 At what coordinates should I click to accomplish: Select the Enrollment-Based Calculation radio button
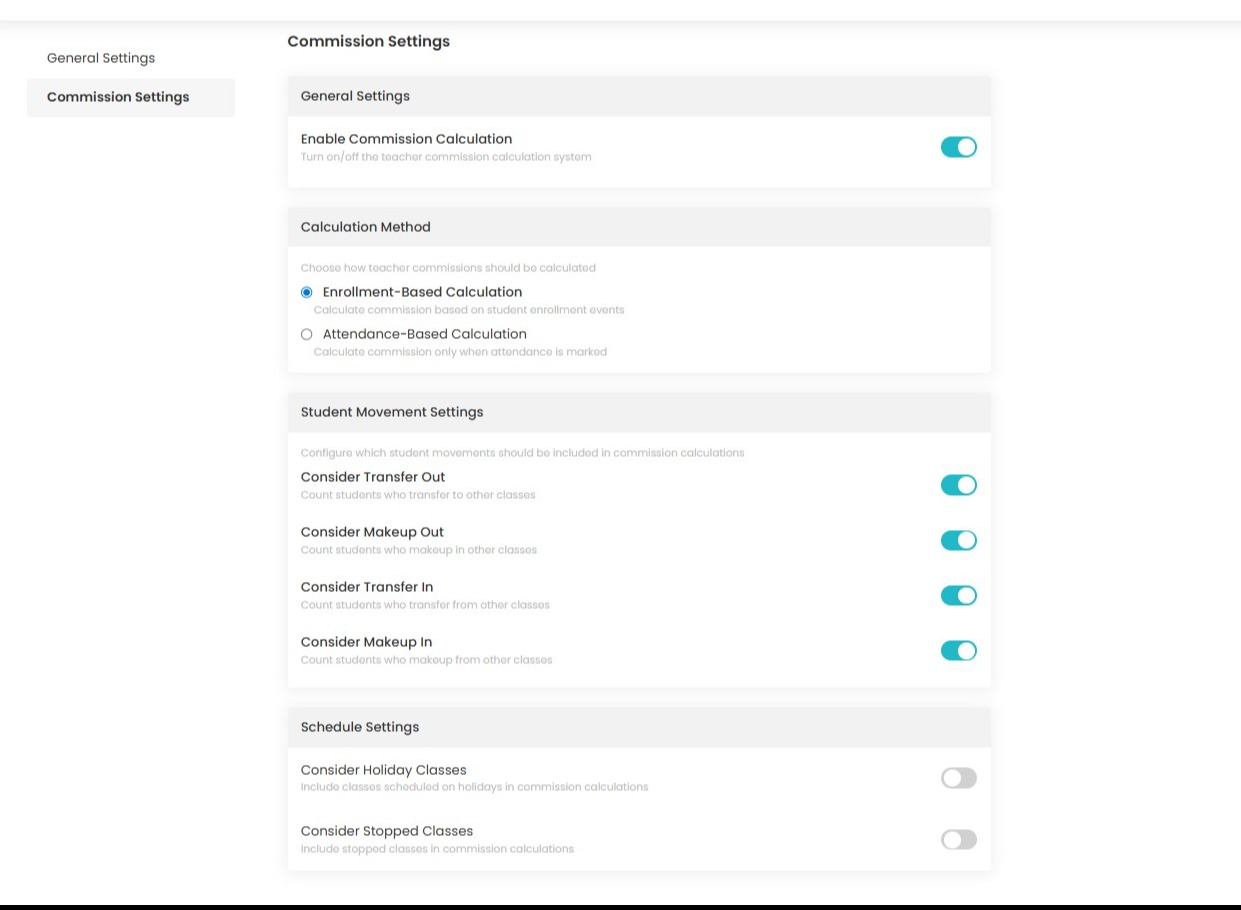pyautogui.click(x=307, y=292)
